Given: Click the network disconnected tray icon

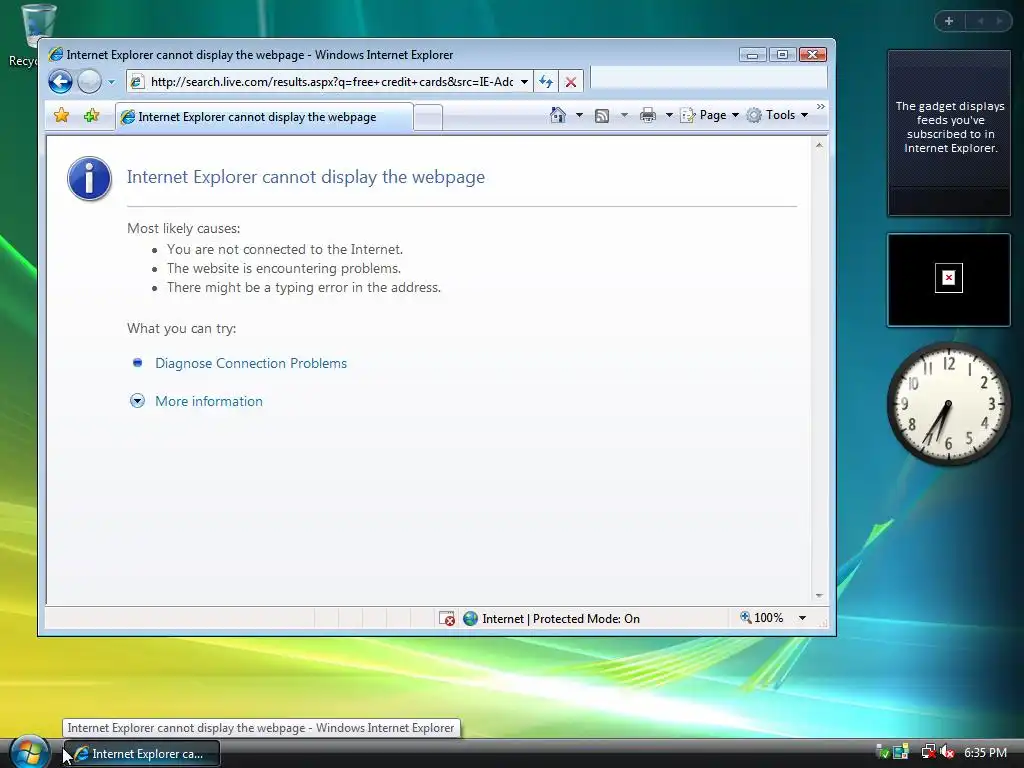Looking at the screenshot, I should click(x=928, y=752).
